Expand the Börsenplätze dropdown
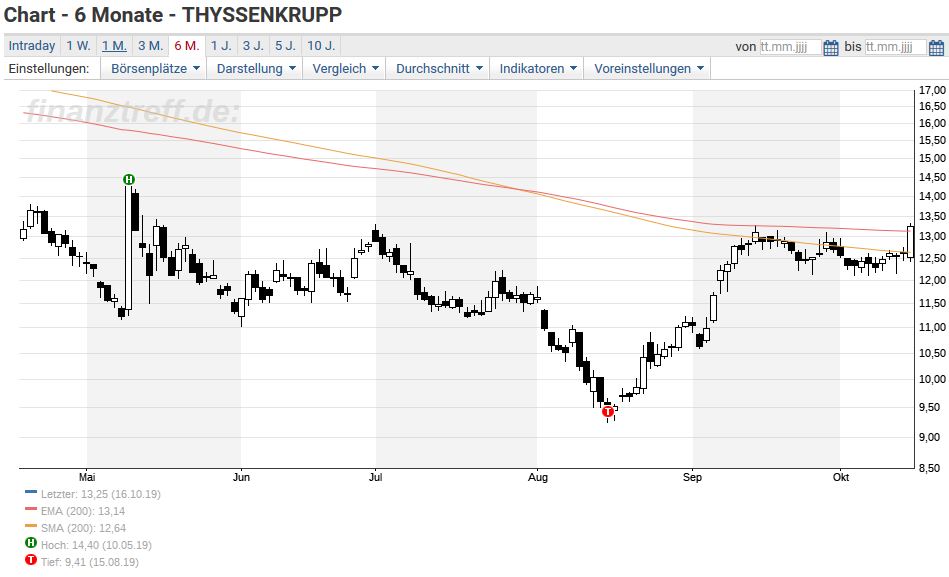Screen dimensions: 949x577 (x=154, y=68)
